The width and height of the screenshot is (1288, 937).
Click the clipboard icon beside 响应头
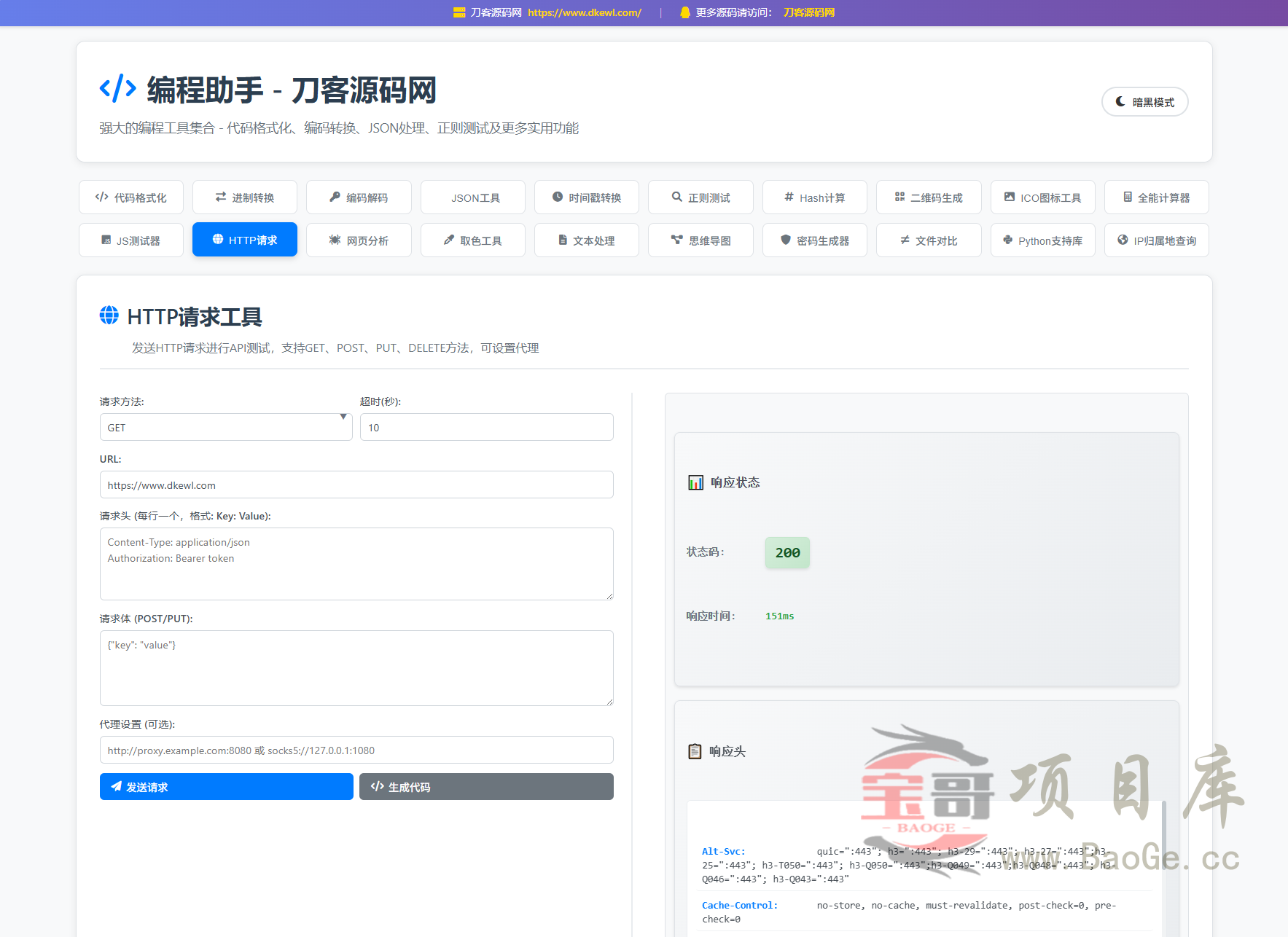point(695,751)
